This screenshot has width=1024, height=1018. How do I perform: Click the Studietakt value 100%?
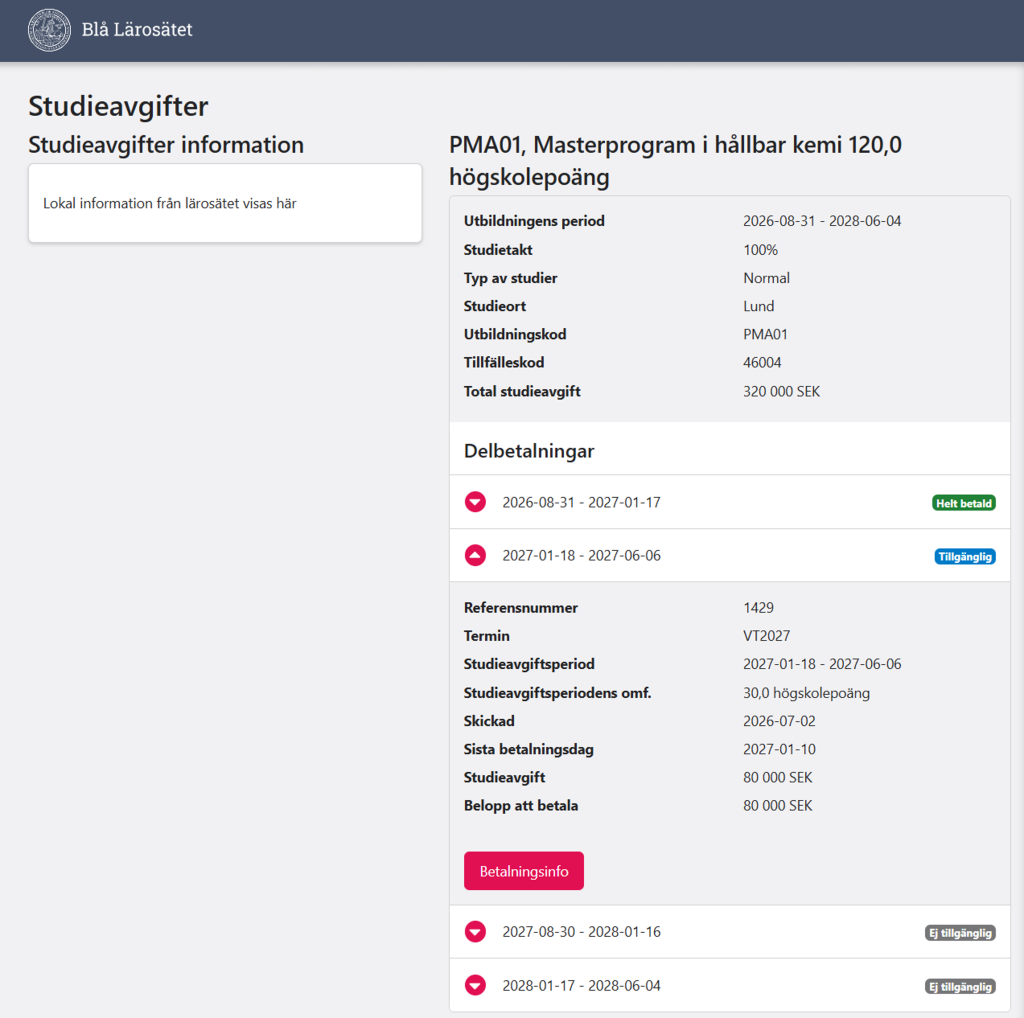(x=760, y=250)
